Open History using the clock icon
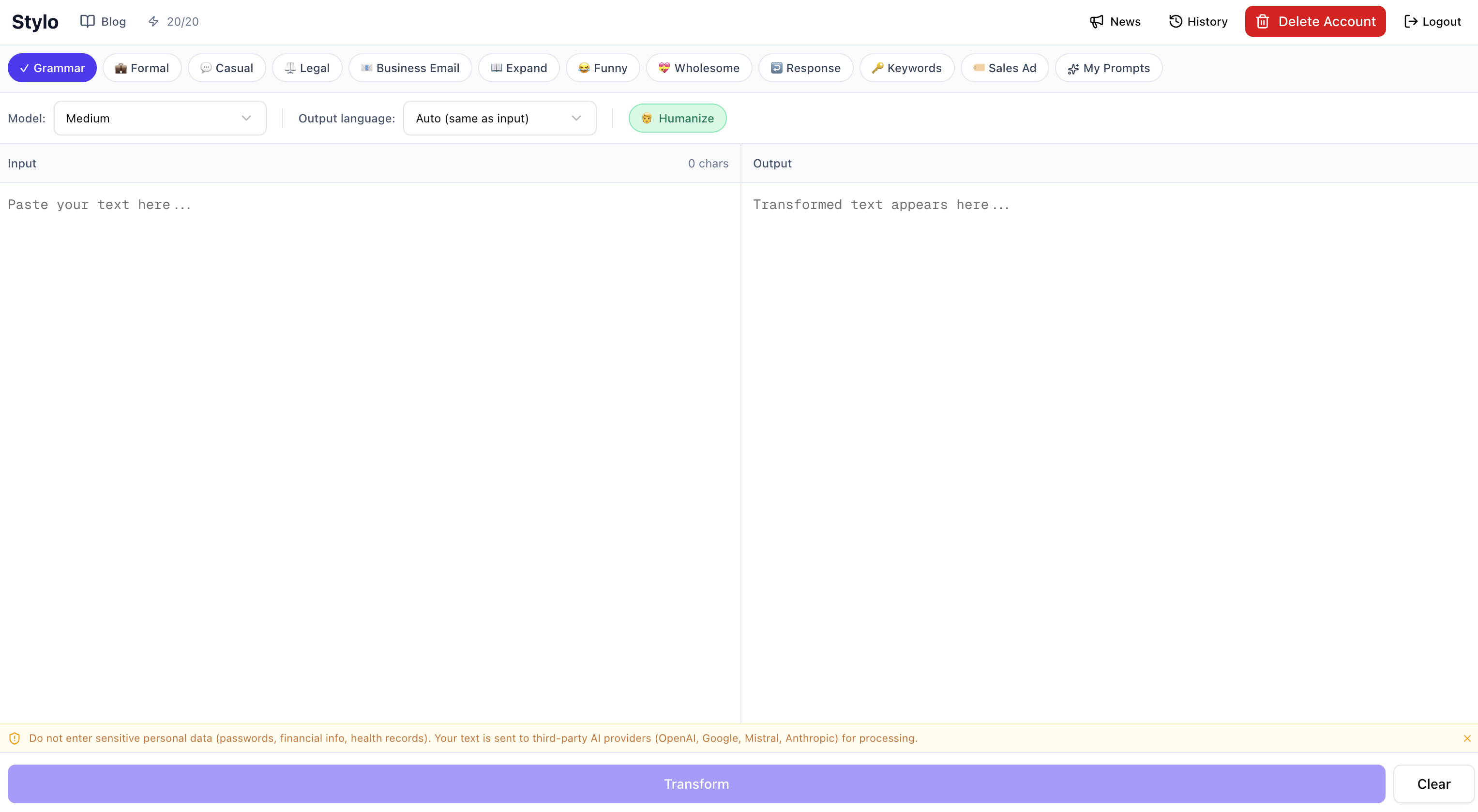This screenshot has height=812, width=1478. 1176,21
